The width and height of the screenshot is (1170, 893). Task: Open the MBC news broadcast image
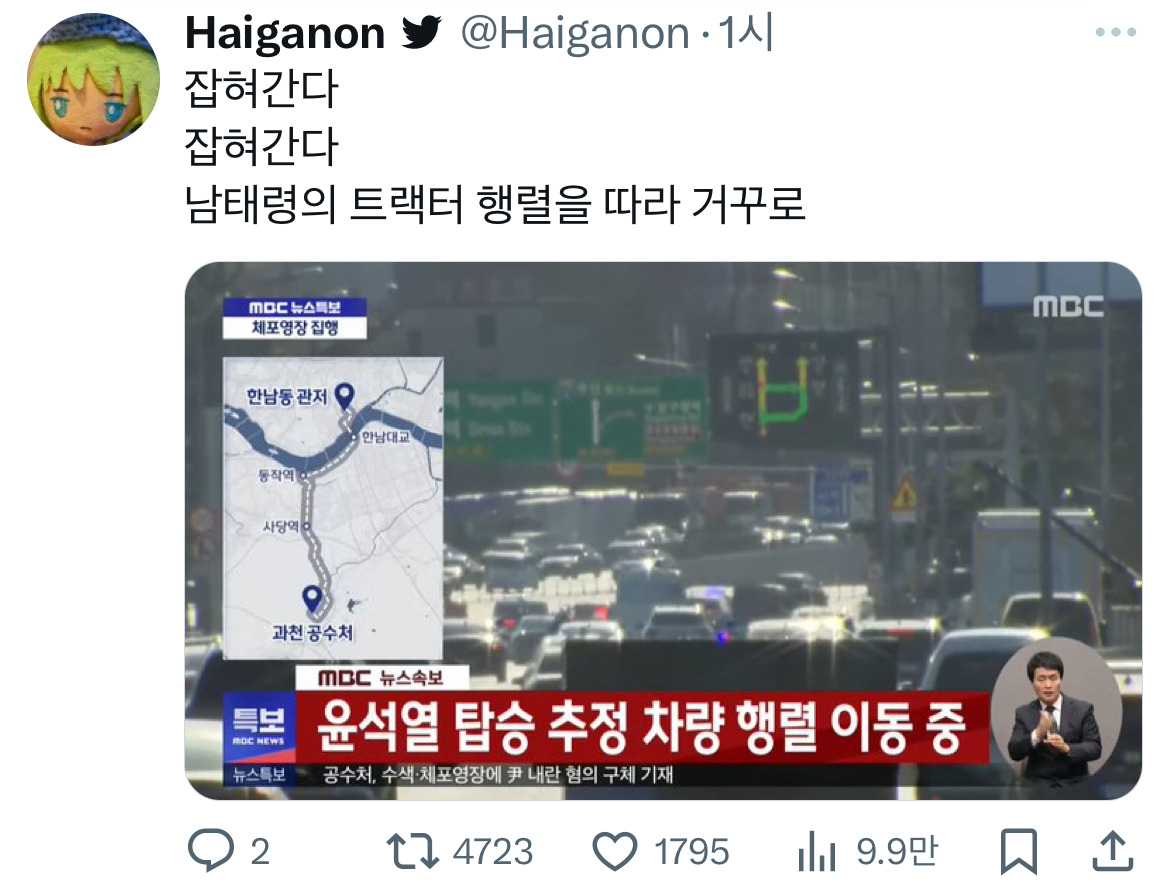point(663,530)
